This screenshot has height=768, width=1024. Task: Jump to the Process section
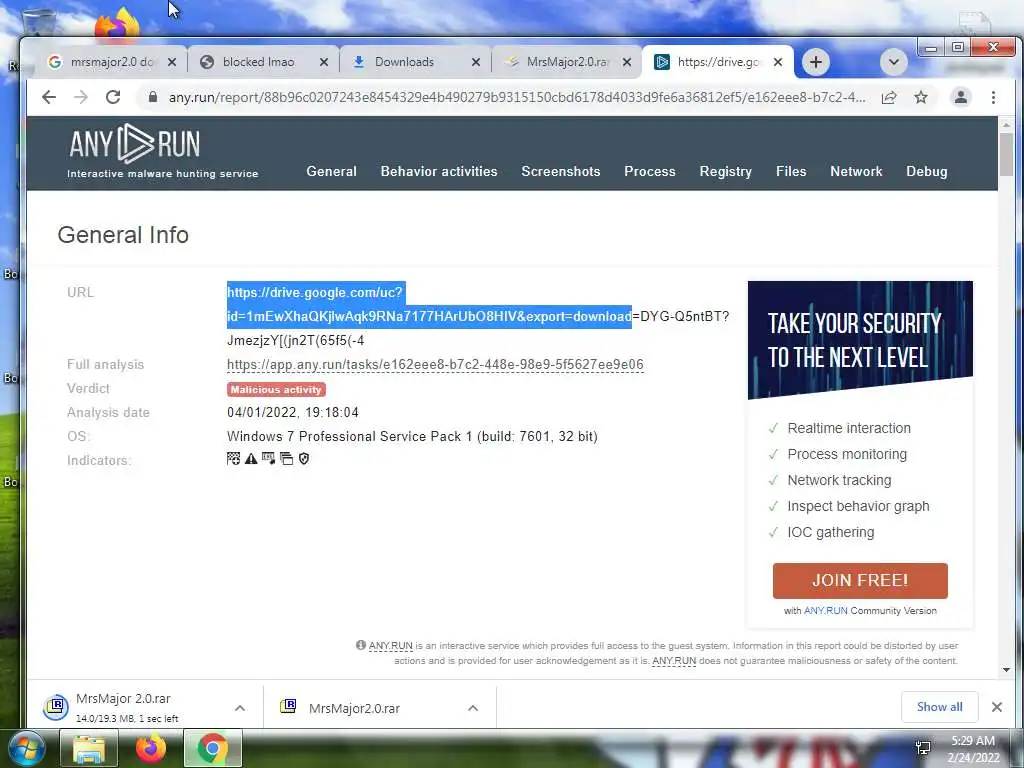650,171
